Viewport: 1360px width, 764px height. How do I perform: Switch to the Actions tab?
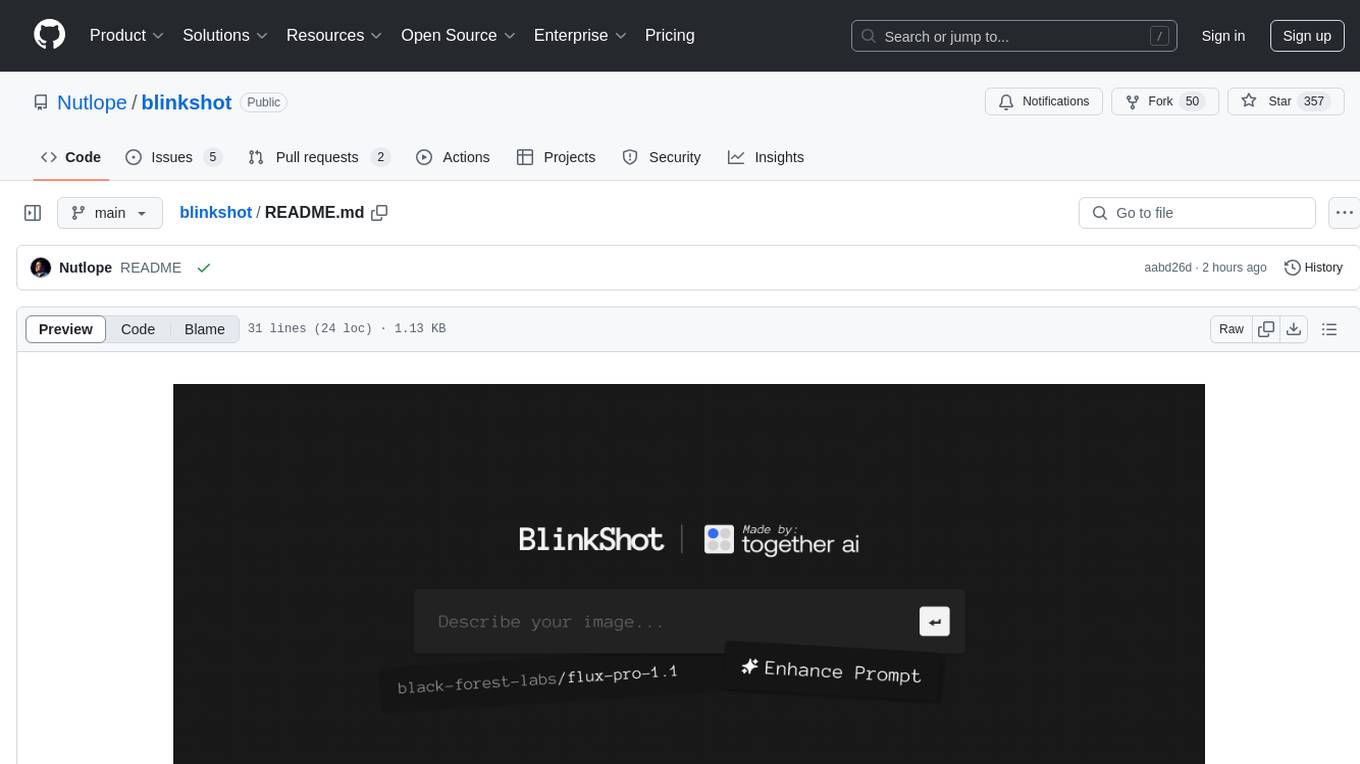[x=453, y=157]
